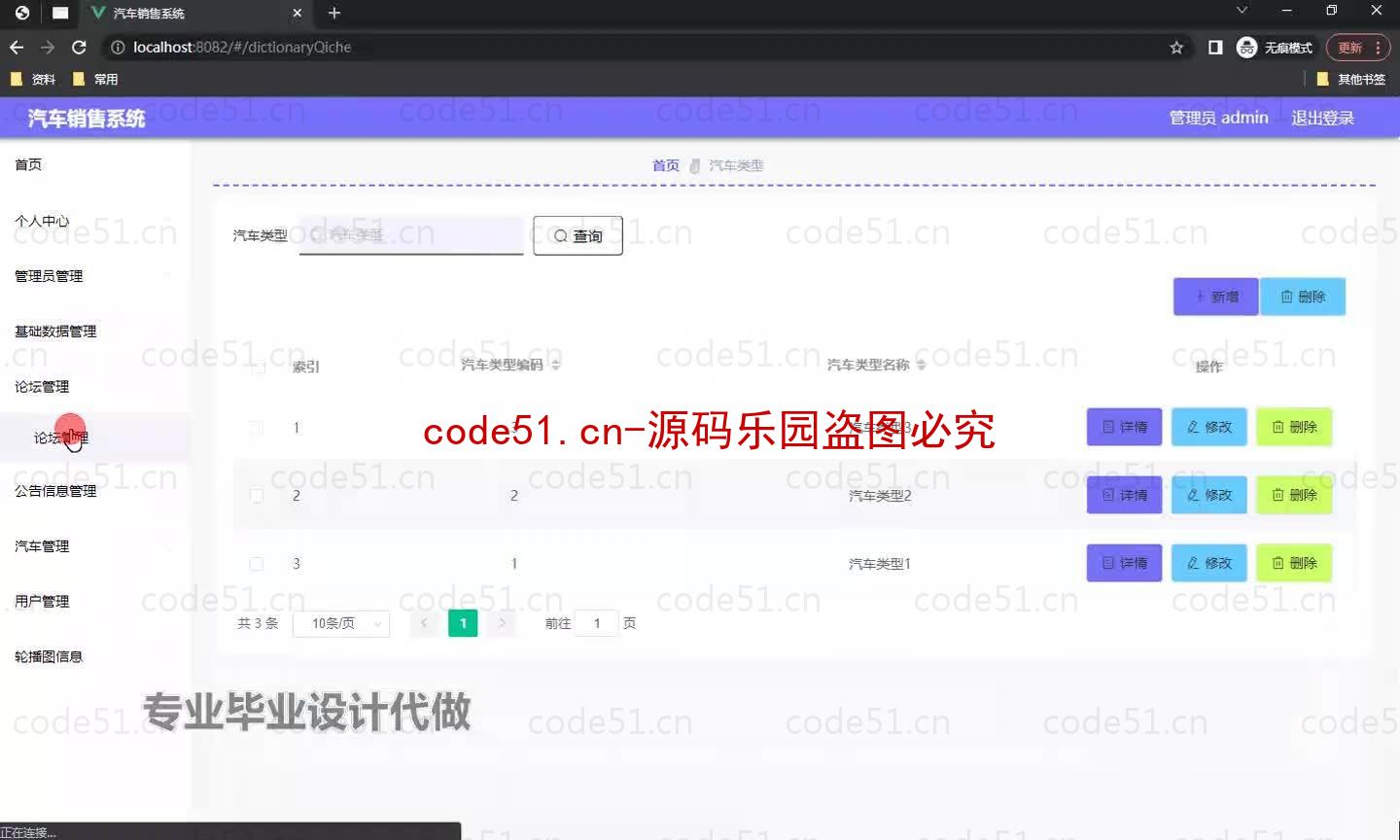Click 修改 for 汽车类型1
The height and width of the screenshot is (840, 1400).
tap(1209, 563)
